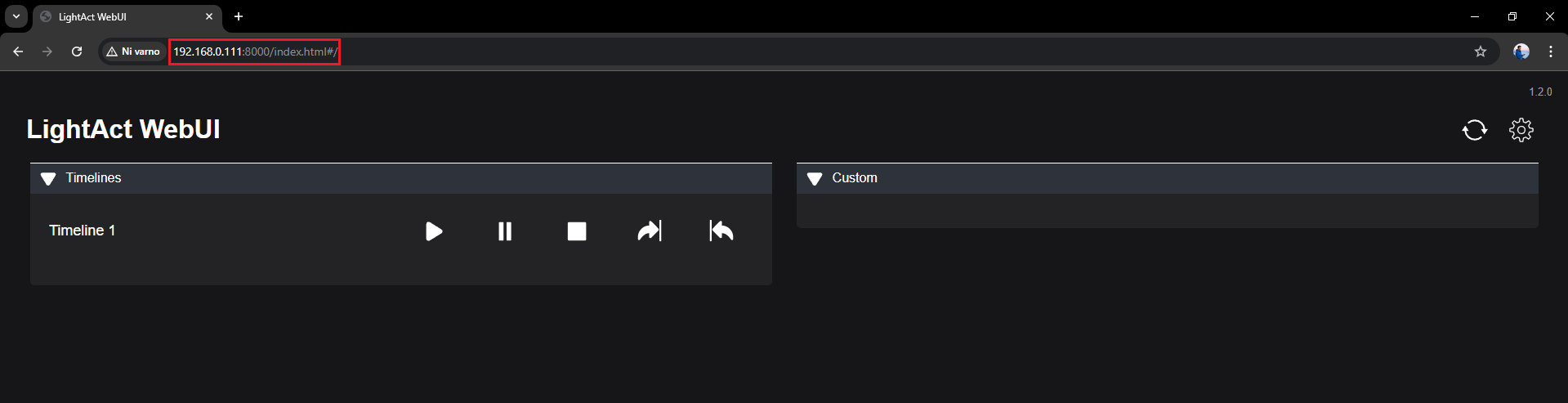Pause Timeline 1
The height and width of the screenshot is (403, 1568).
[x=505, y=231]
